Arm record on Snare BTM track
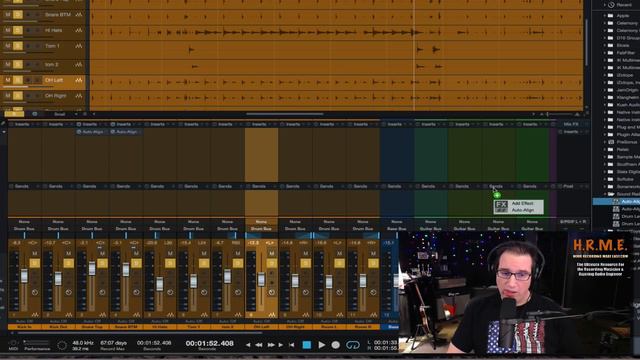The width and height of the screenshot is (640, 360). click(28, 15)
